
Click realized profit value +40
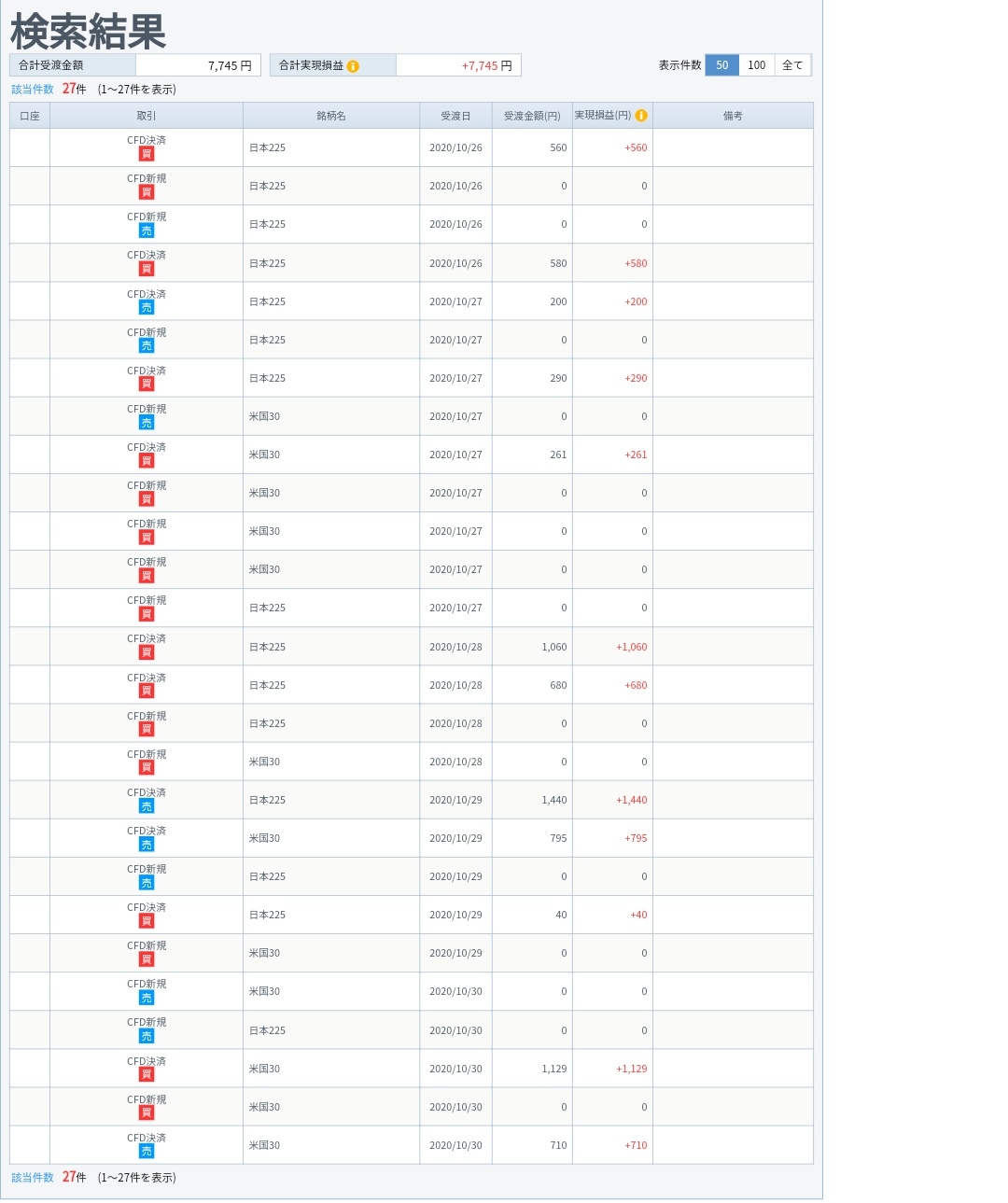click(x=638, y=915)
